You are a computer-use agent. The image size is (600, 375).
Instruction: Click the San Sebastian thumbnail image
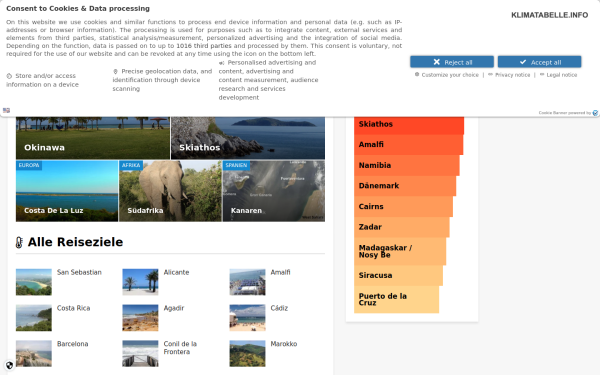tap(34, 282)
